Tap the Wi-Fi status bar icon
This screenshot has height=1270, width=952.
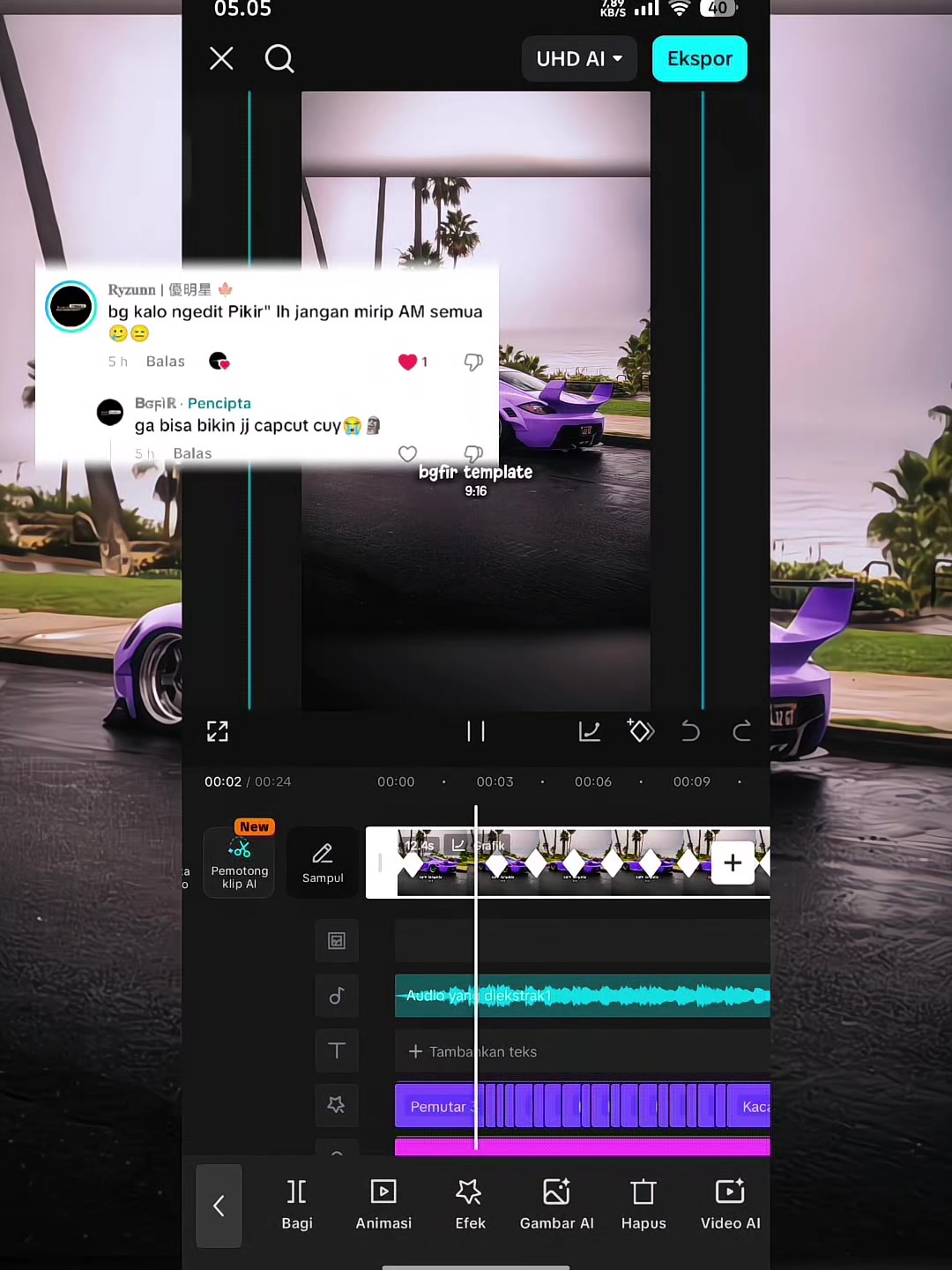tap(679, 9)
